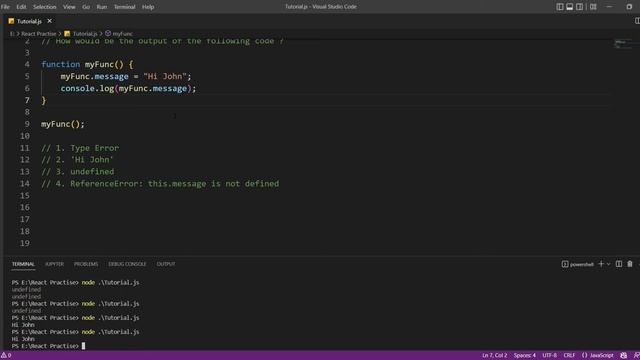Open the Go menu
The width and height of the screenshot is (640, 360).
click(86, 7)
